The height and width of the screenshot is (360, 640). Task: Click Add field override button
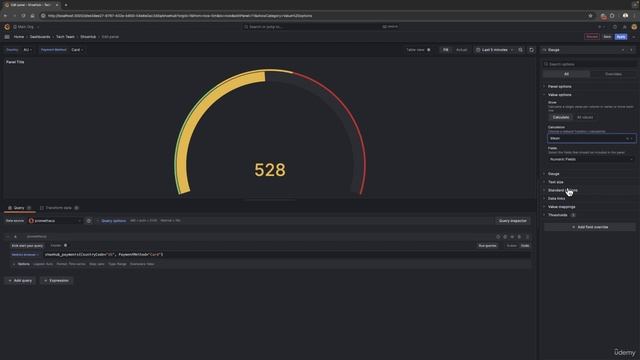[x=590, y=227]
